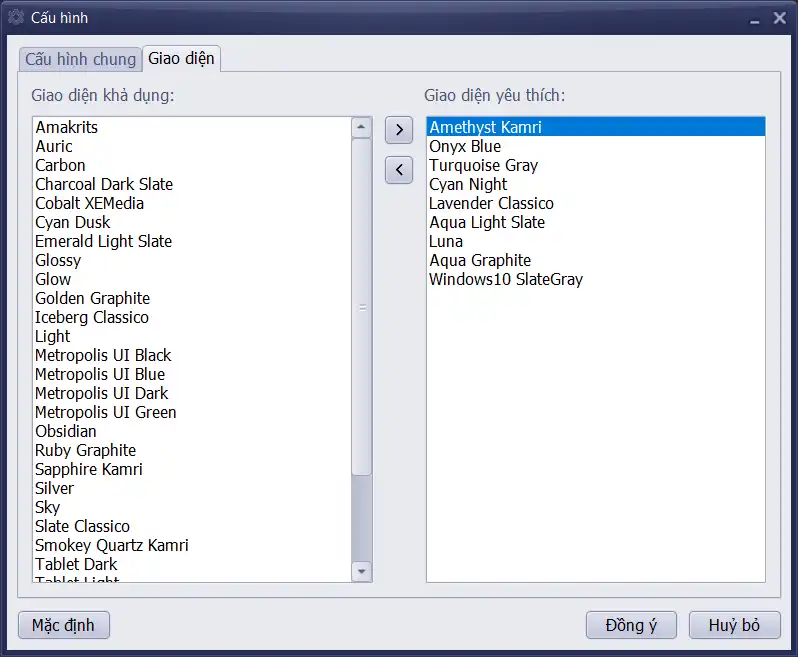Pick Golden Graphite
This screenshot has height=657, width=798.
coord(192,298)
